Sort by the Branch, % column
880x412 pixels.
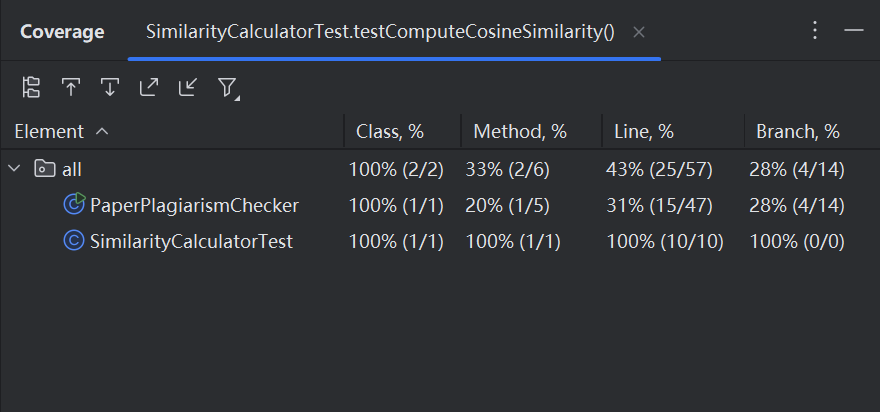(797, 131)
